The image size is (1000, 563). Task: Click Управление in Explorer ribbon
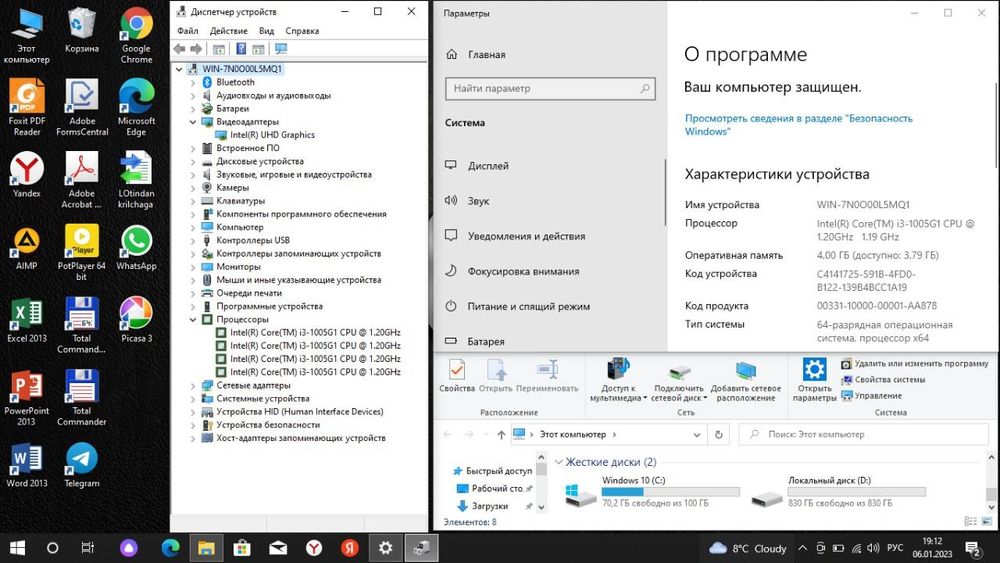point(871,395)
